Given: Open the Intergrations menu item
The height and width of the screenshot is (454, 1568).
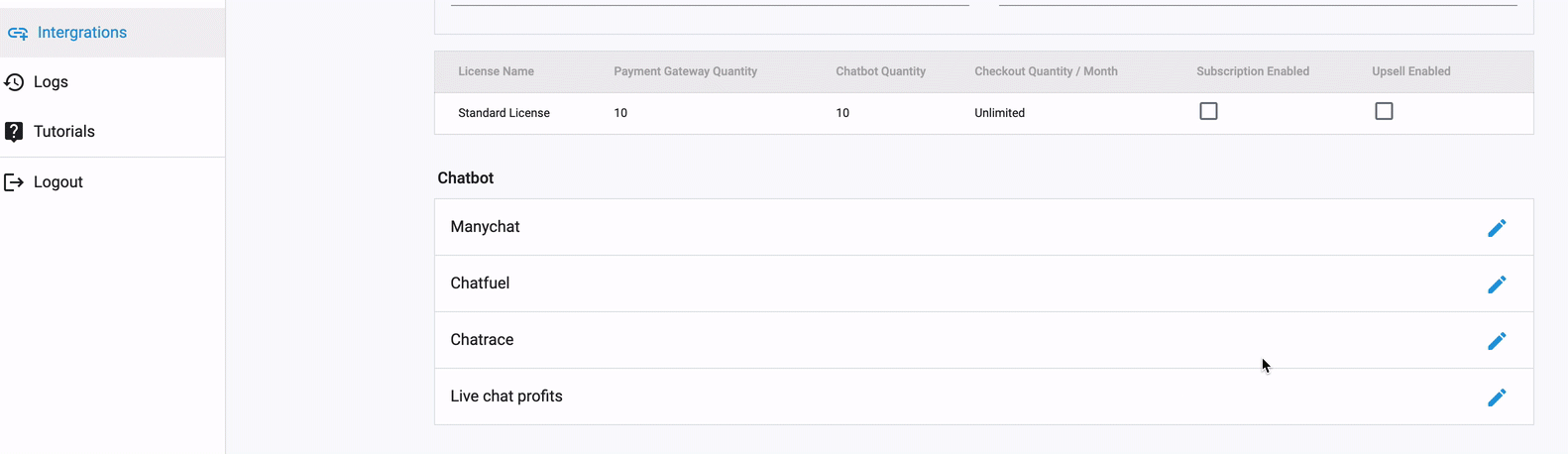Looking at the screenshot, I should 82,33.
